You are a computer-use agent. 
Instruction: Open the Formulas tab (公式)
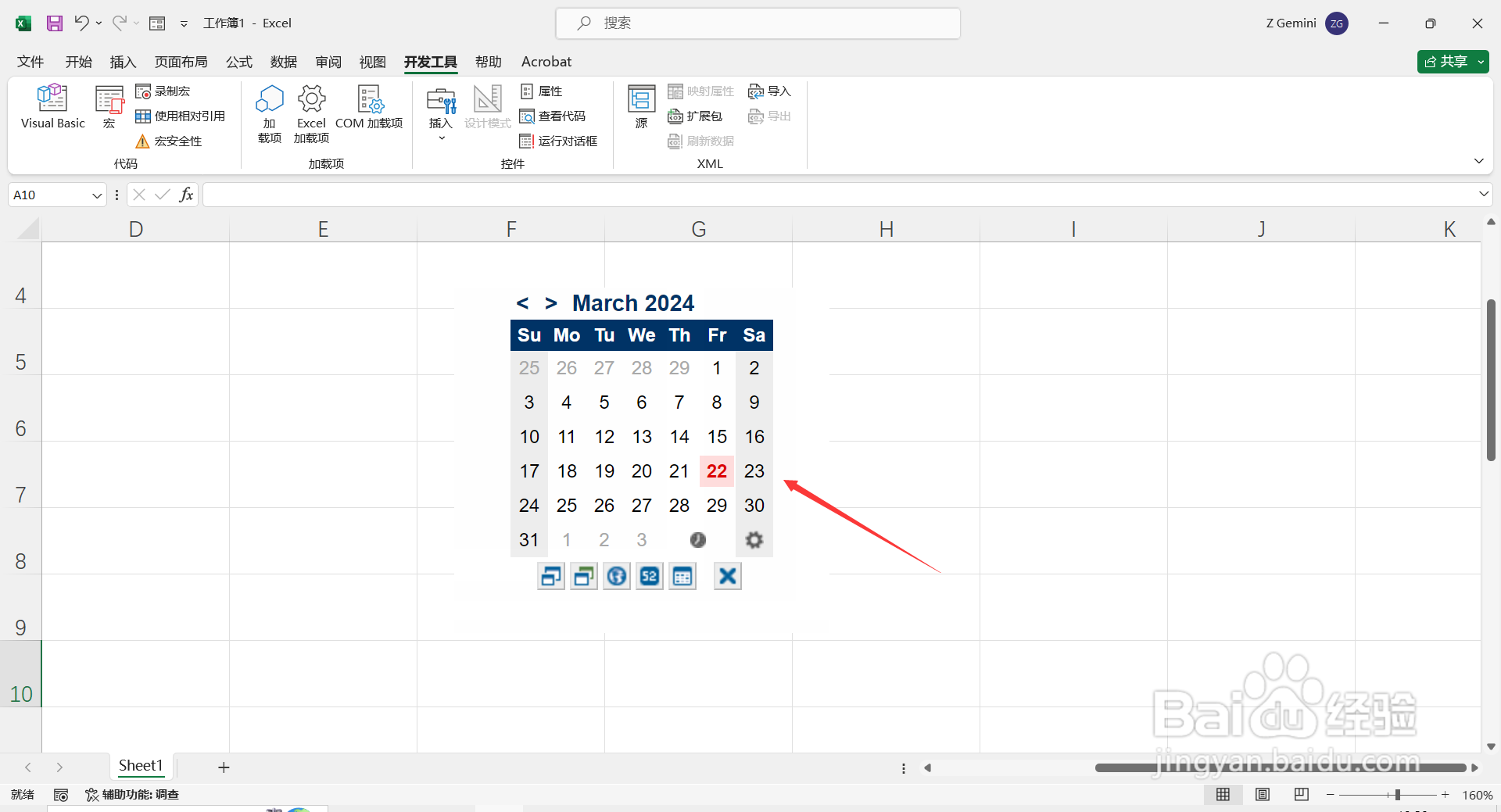(x=239, y=62)
